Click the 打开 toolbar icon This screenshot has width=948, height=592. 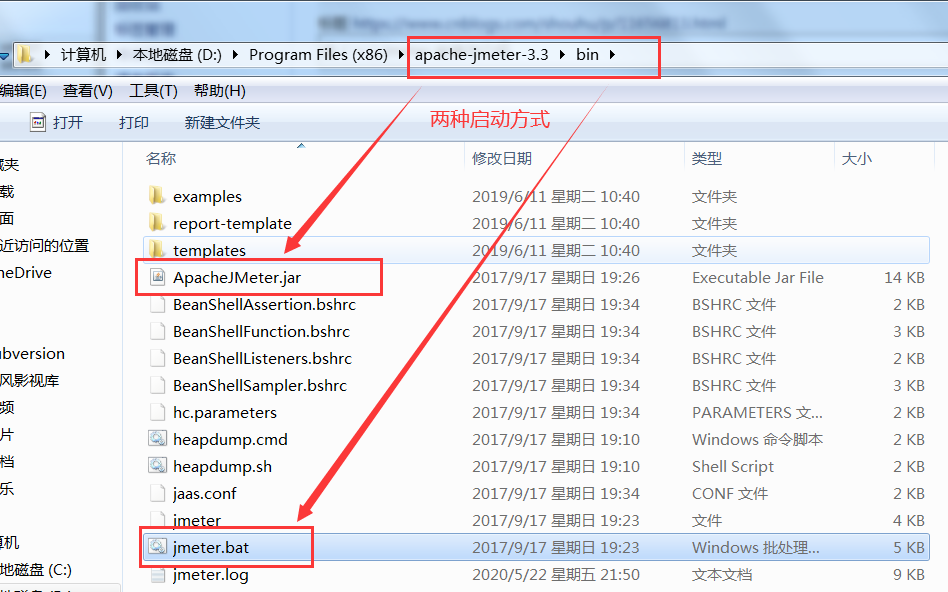click(37, 122)
